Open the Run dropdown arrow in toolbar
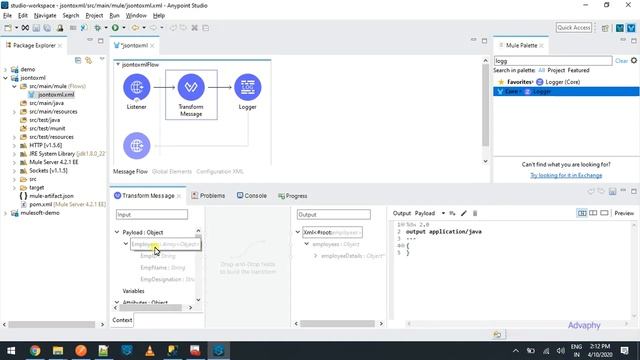Viewport: 640px width, 360px height. coord(124,28)
